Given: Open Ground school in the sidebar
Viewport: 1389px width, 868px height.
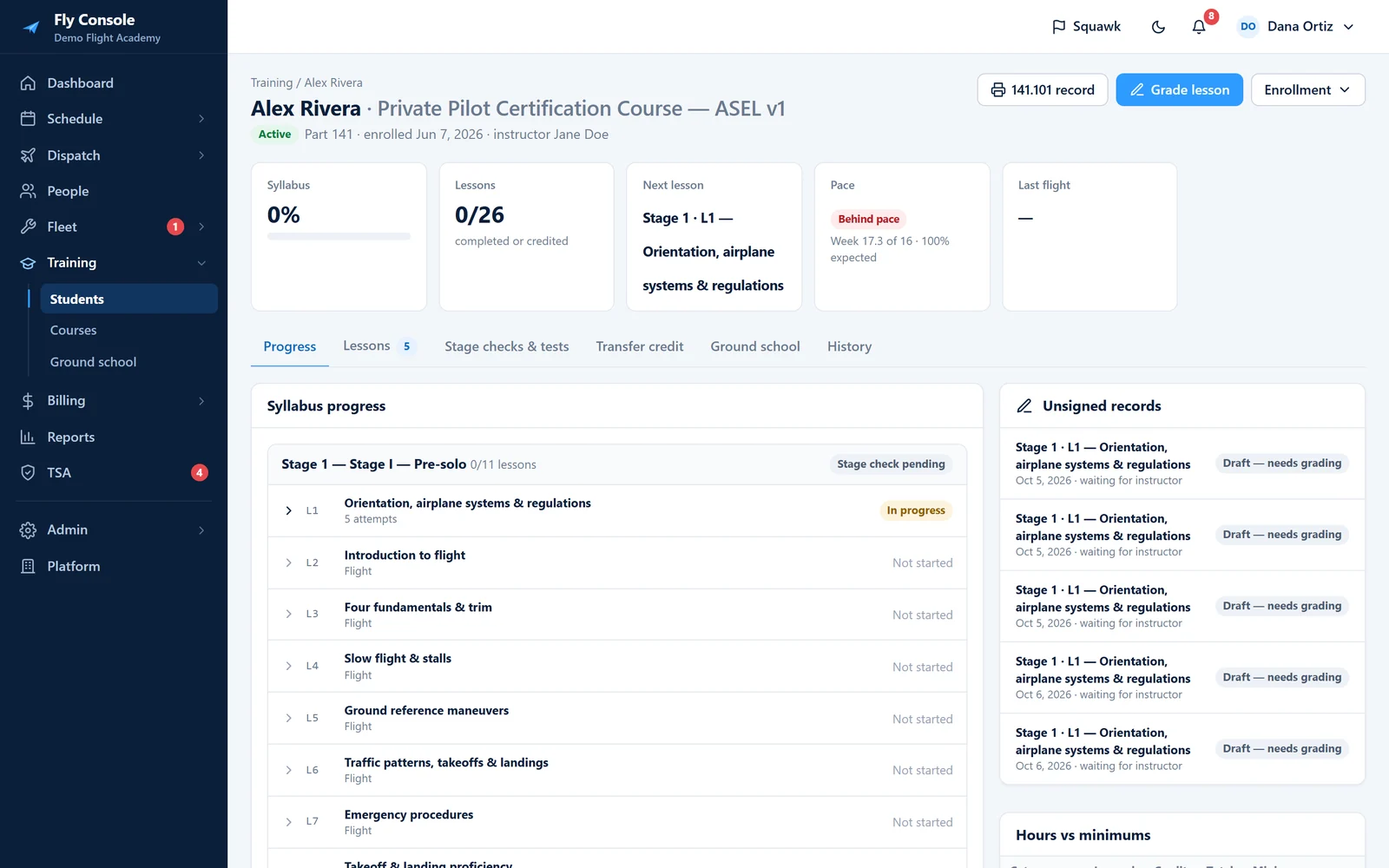Looking at the screenshot, I should pyautogui.click(x=93, y=362).
